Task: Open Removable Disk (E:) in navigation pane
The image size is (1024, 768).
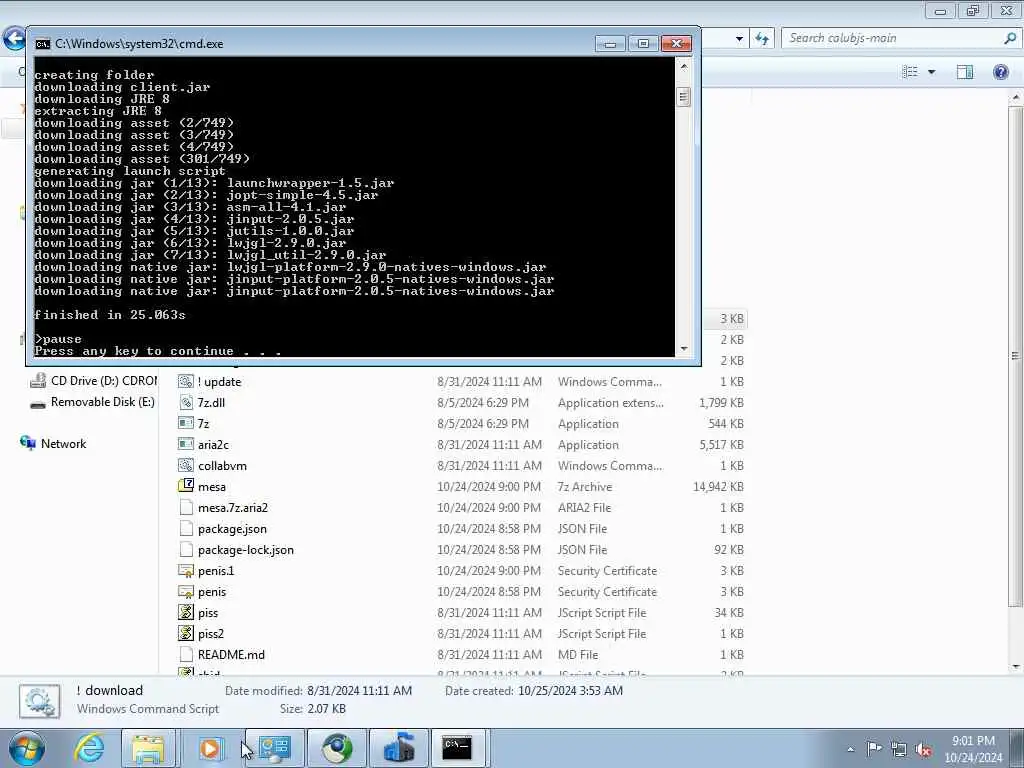Action: coord(93,402)
